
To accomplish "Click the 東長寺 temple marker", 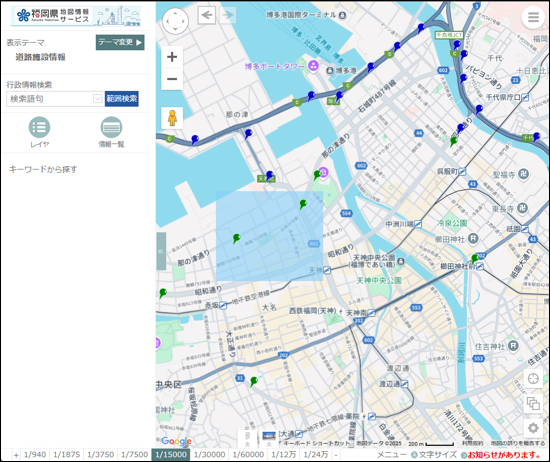I will tap(522, 208).
